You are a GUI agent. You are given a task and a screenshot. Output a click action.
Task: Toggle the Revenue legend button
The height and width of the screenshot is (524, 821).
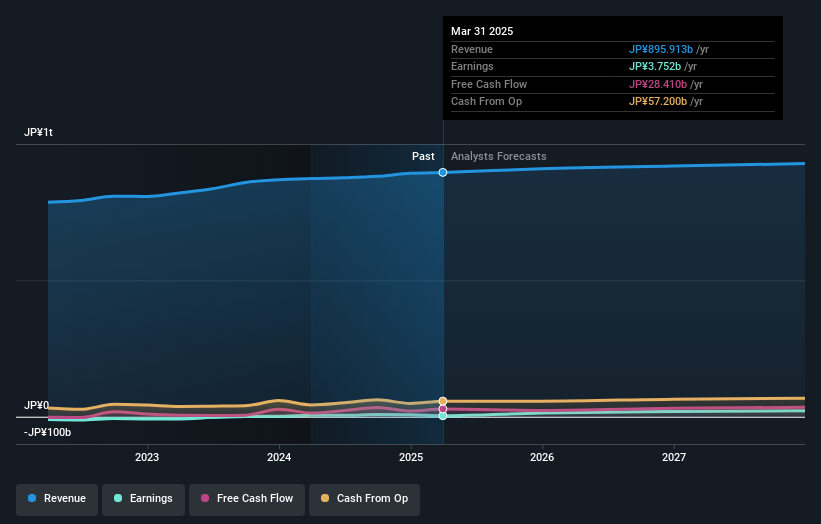tap(57, 499)
